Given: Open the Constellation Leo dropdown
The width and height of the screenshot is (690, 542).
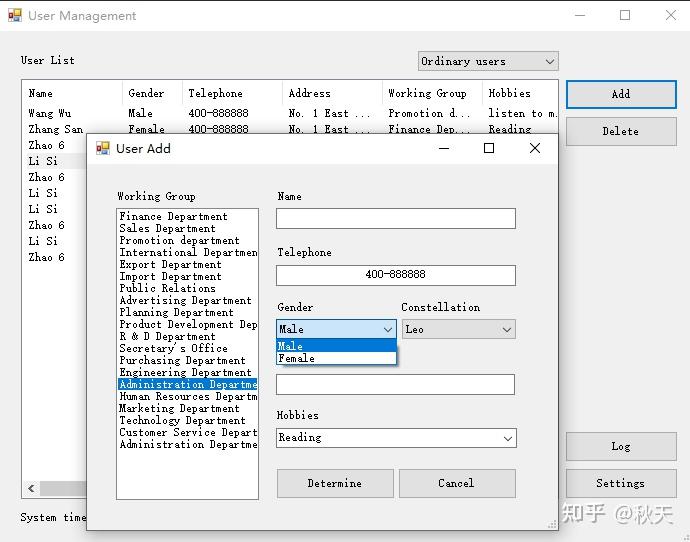Looking at the screenshot, I should [458, 330].
